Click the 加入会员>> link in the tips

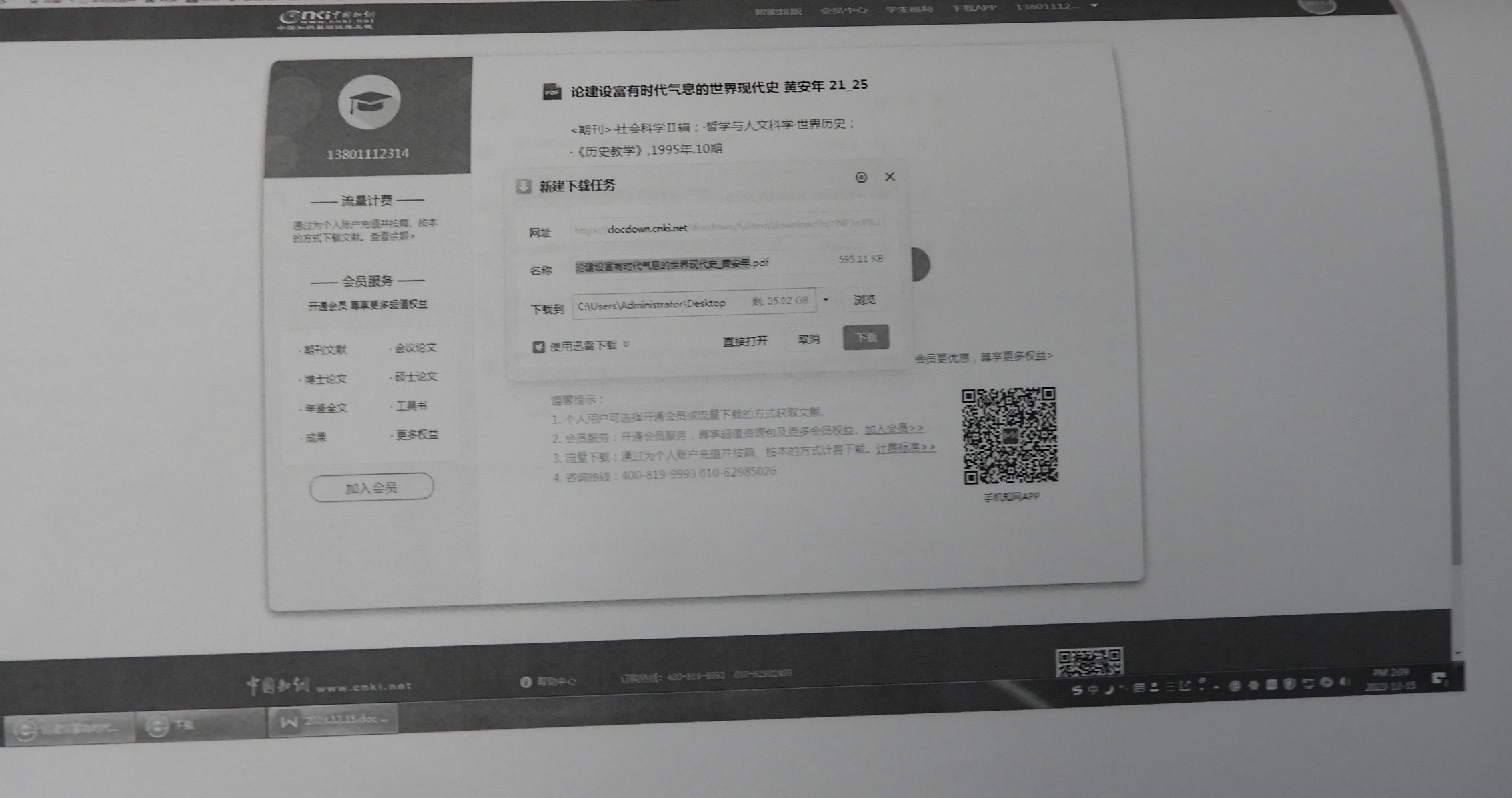894,429
